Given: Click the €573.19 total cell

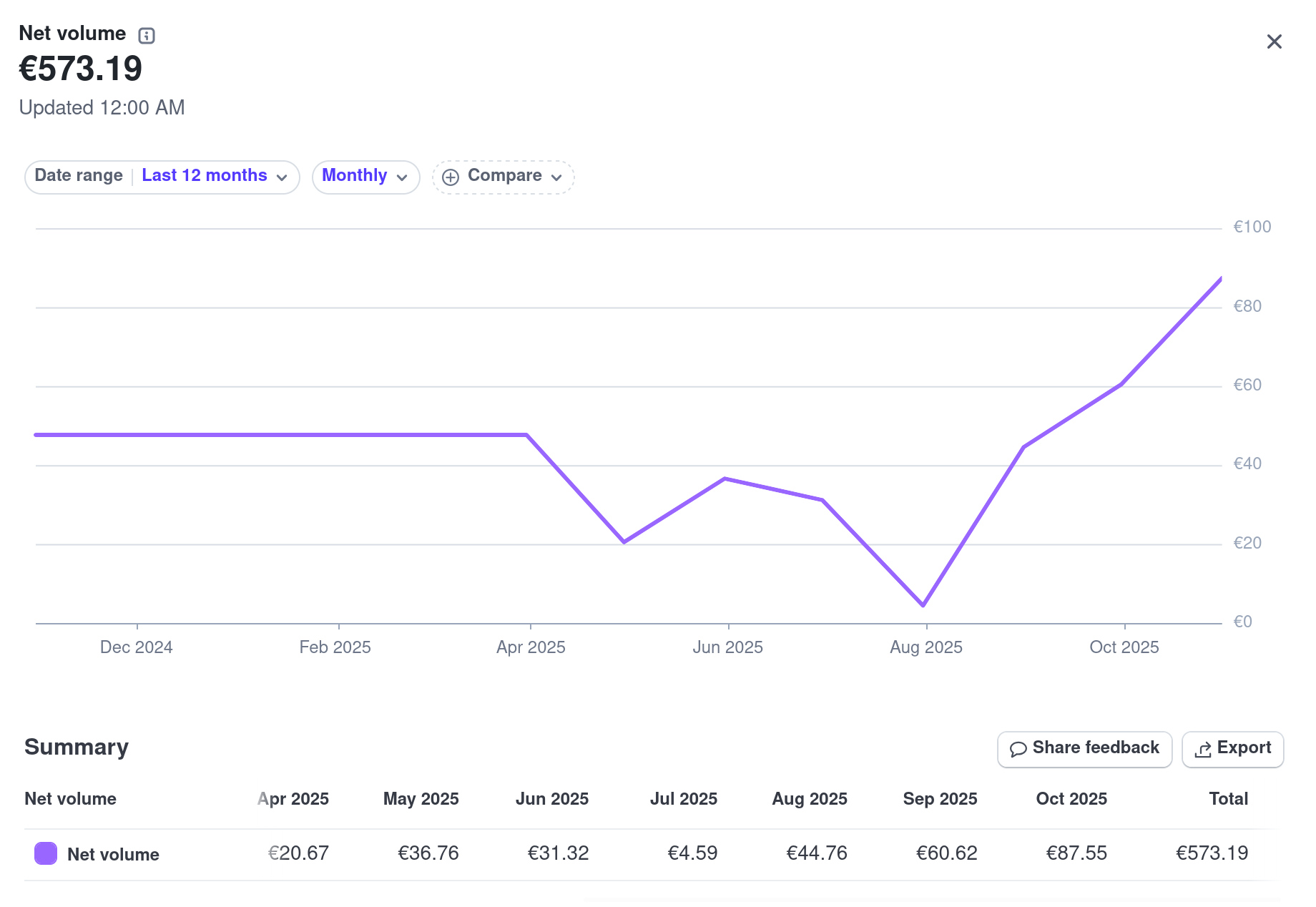Looking at the screenshot, I should (x=1212, y=853).
